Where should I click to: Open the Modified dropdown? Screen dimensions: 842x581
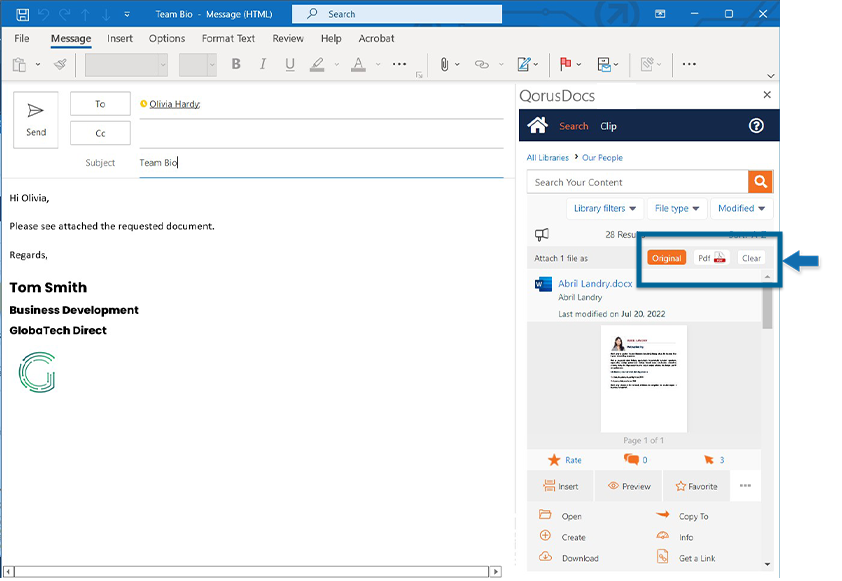pyautogui.click(x=742, y=208)
